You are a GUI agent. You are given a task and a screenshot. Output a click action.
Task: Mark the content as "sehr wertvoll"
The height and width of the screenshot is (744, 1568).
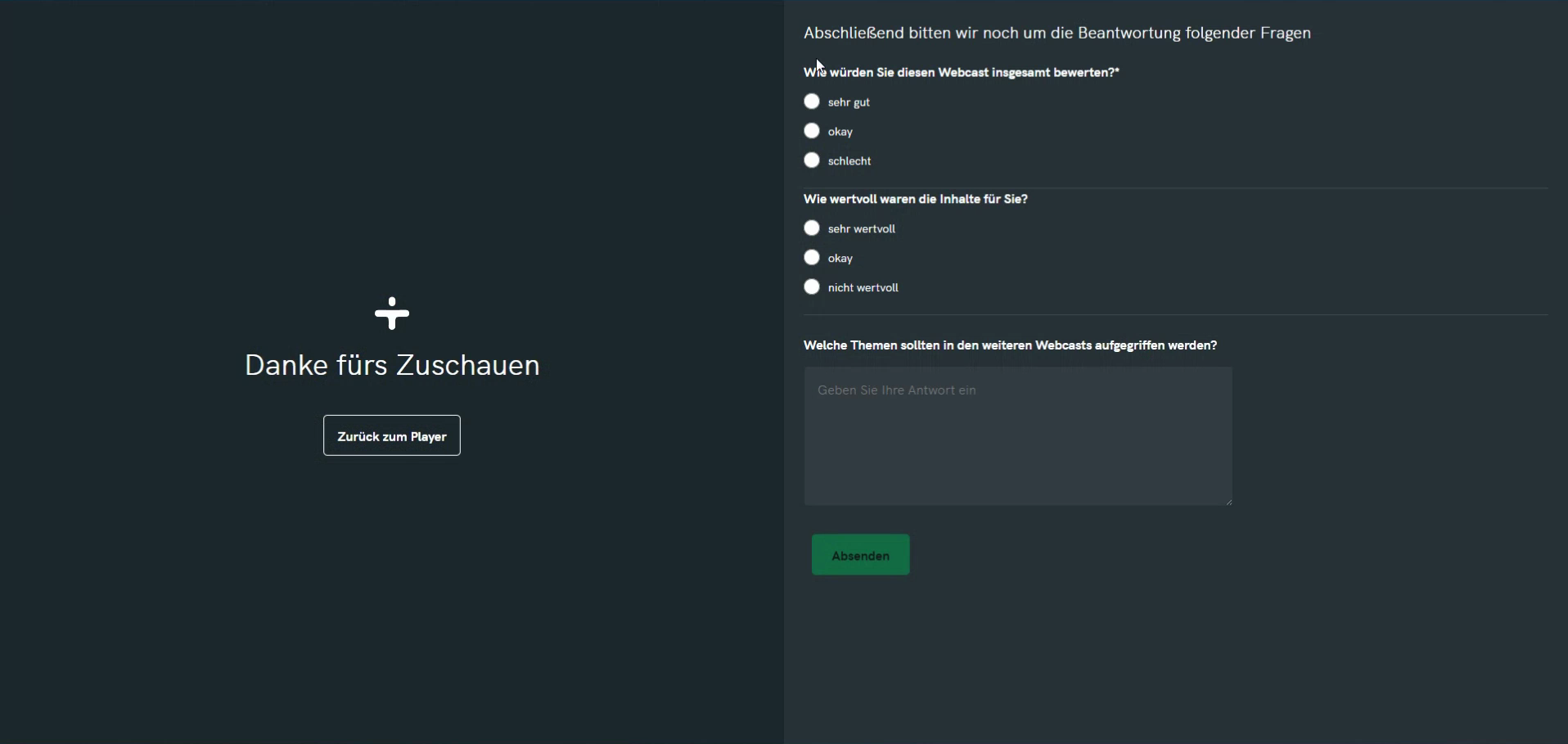[x=812, y=228]
